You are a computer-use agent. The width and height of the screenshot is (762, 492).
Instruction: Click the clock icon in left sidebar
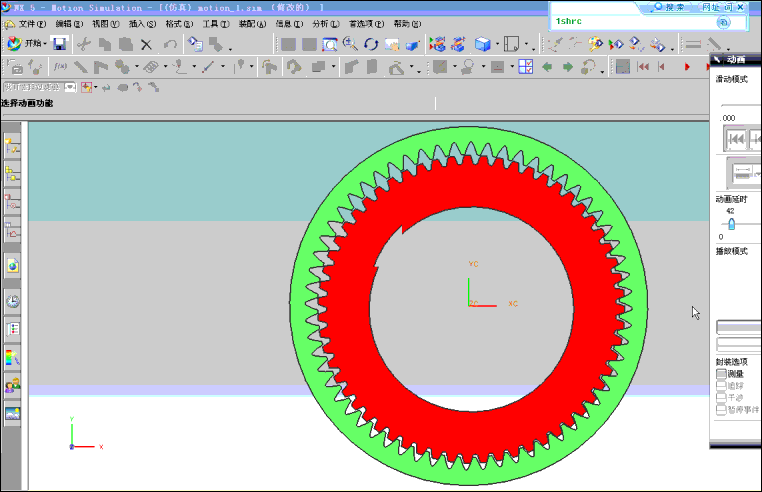click(13, 301)
